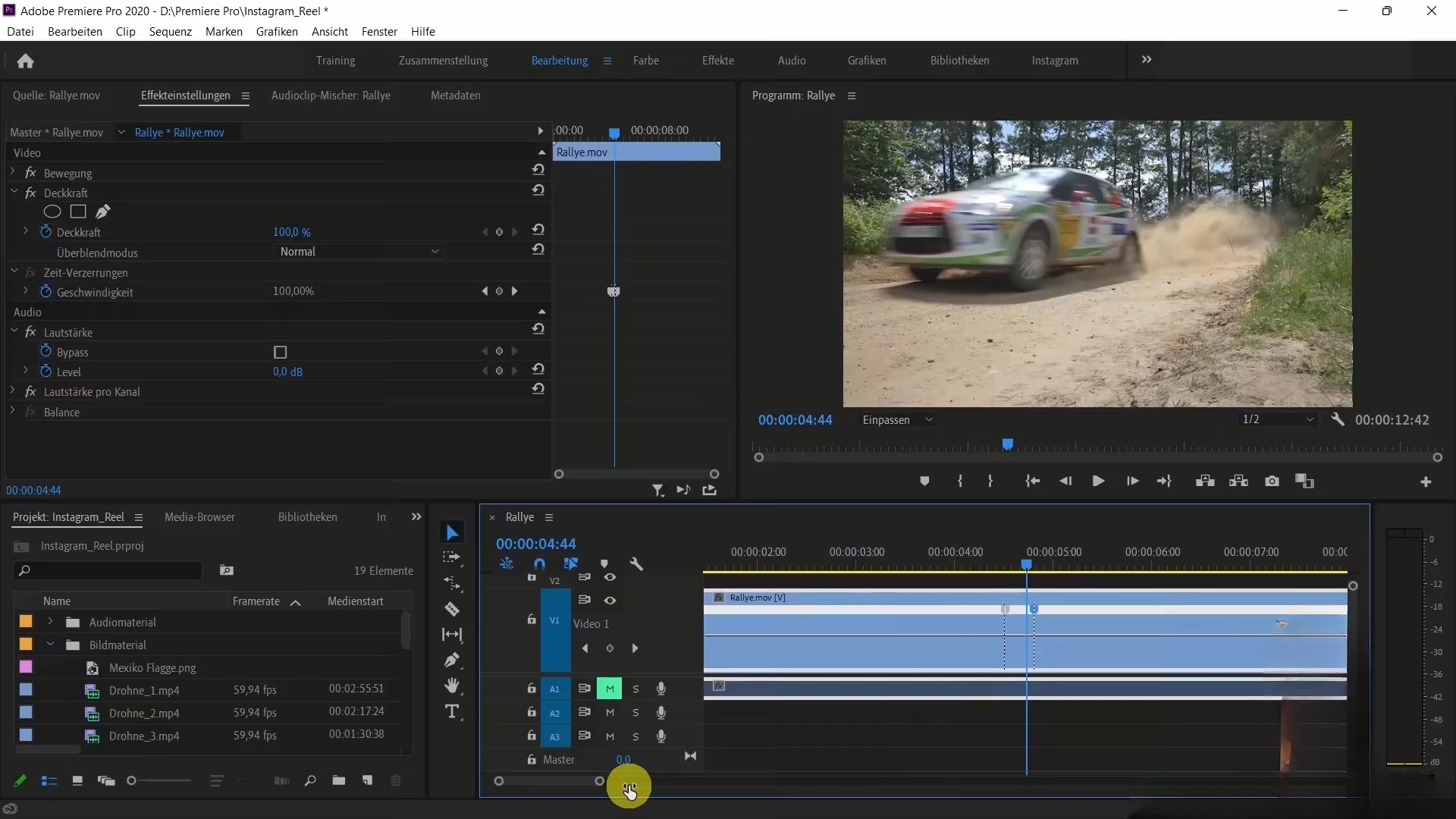This screenshot has width=1456, height=819.
Task: Solo audio track A2
Action: (x=635, y=712)
